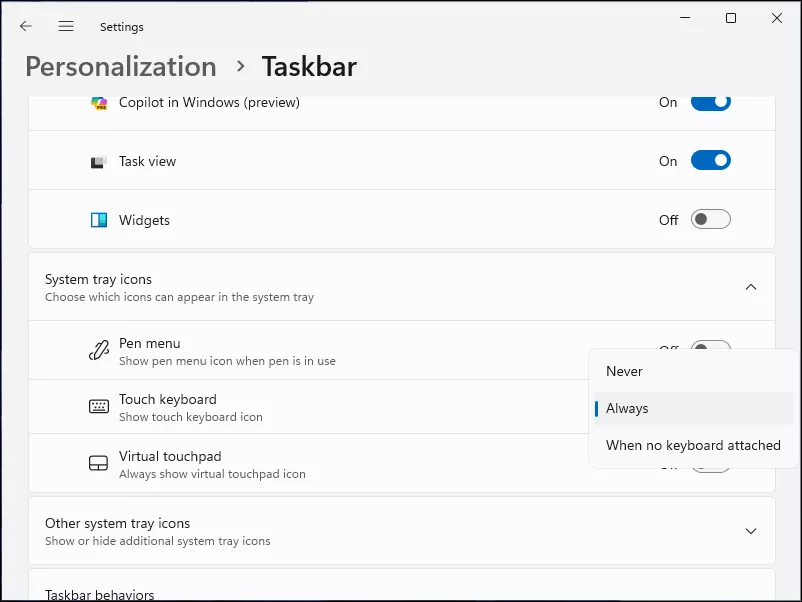The width and height of the screenshot is (802, 602).
Task: Click 'Show touch keyboard icon' description
Action: [x=191, y=417]
